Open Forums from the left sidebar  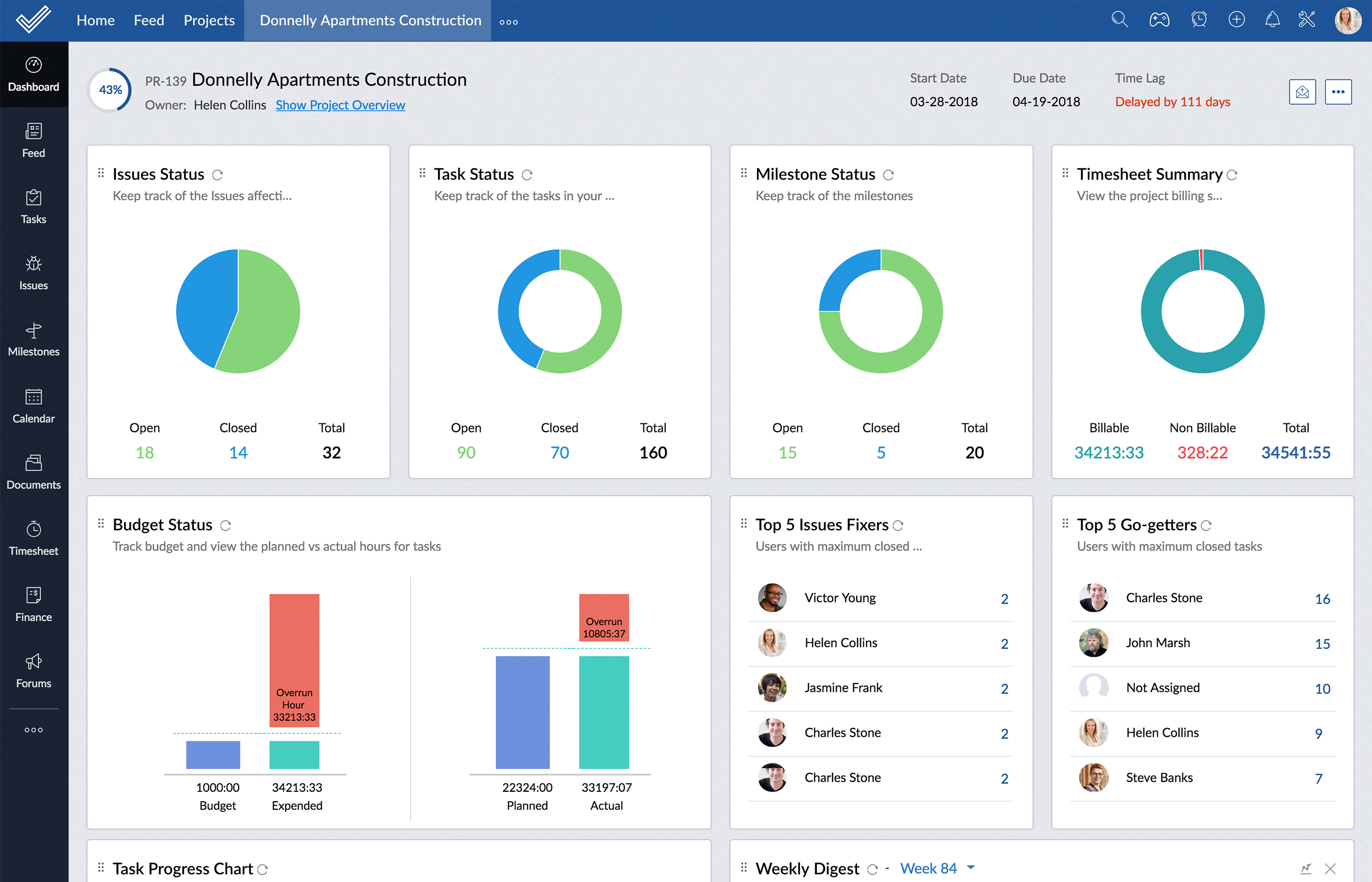point(33,669)
